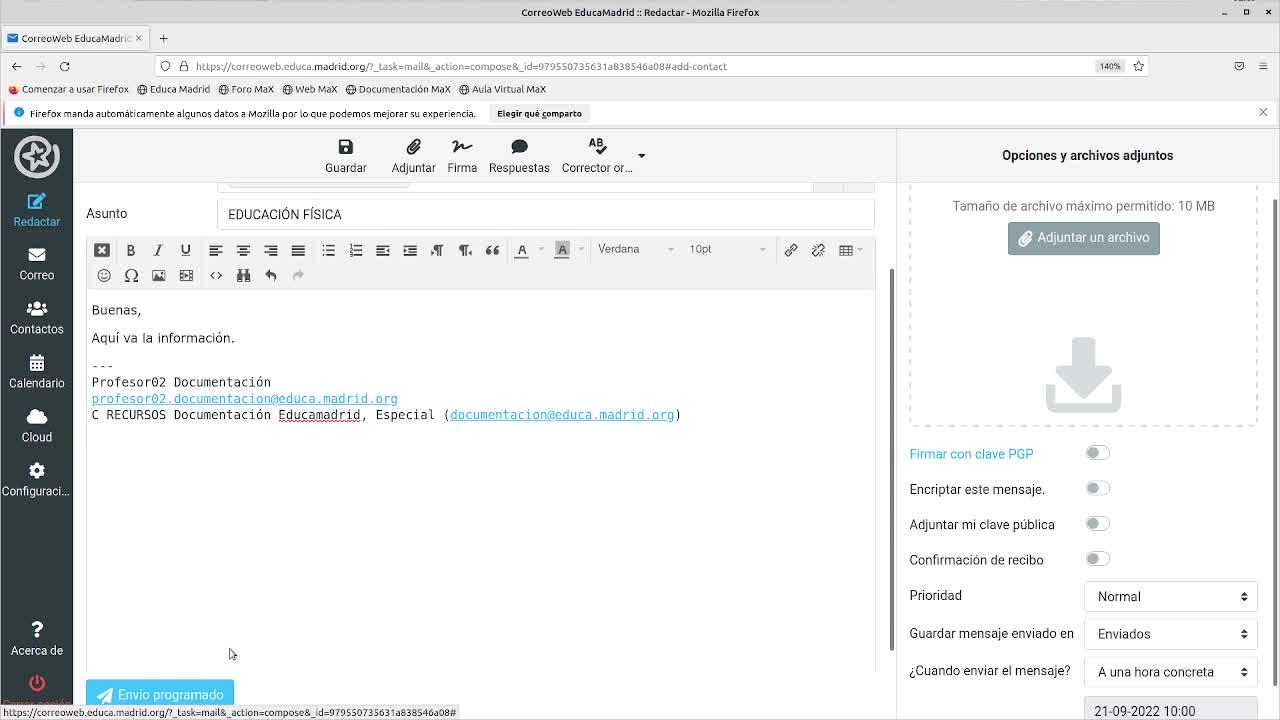1280x720 pixels.
Task: Toggle Encriptar este mensaje
Action: tap(1097, 488)
